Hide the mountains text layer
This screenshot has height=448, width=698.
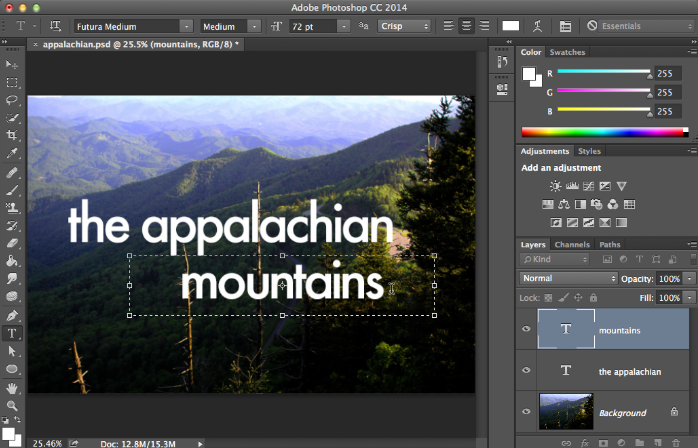[x=526, y=328]
